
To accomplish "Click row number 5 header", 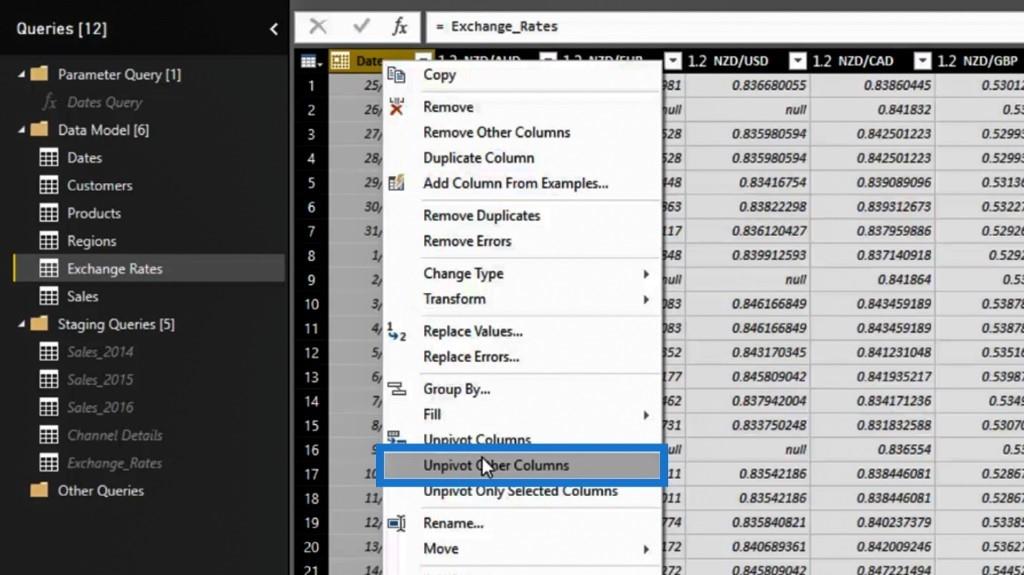I will (312, 183).
